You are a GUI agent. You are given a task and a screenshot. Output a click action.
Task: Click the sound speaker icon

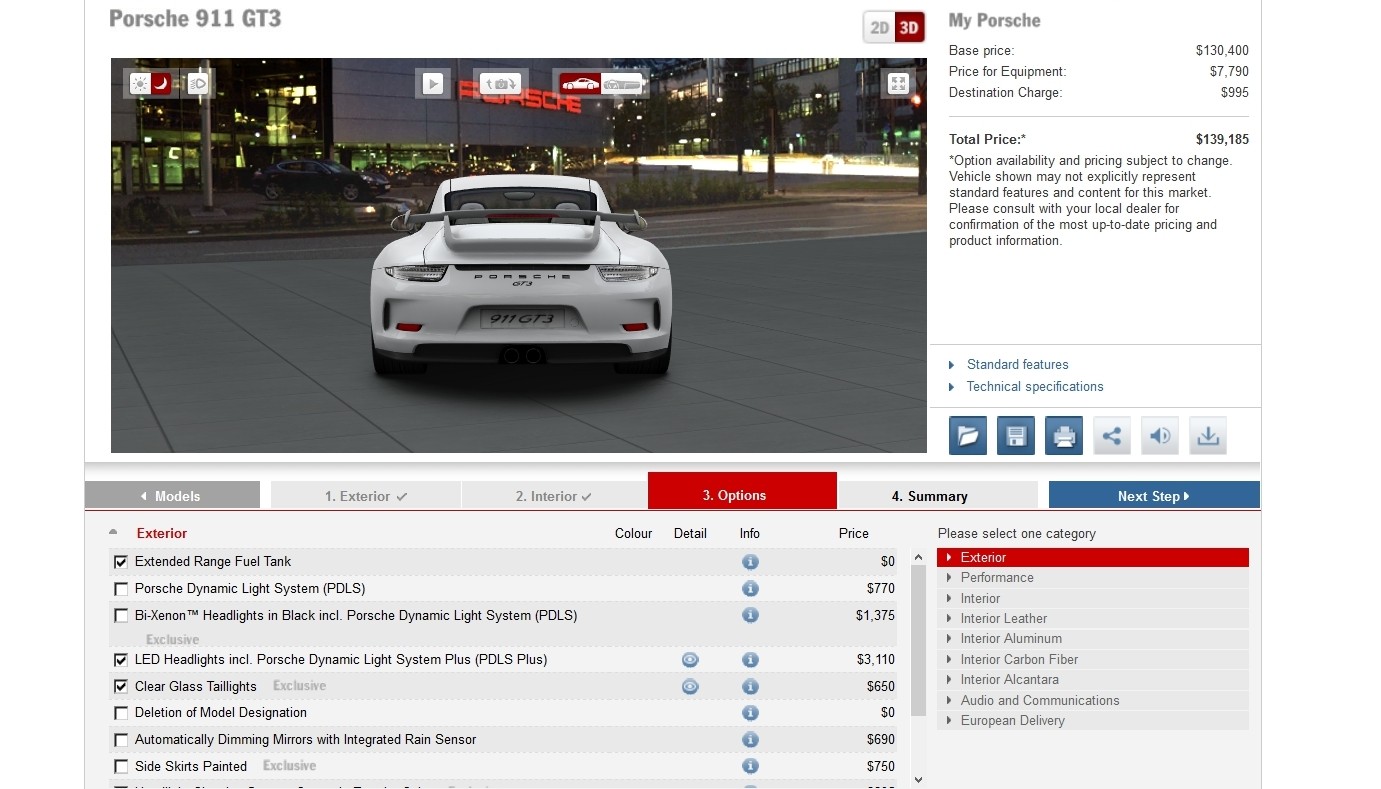click(x=1160, y=436)
